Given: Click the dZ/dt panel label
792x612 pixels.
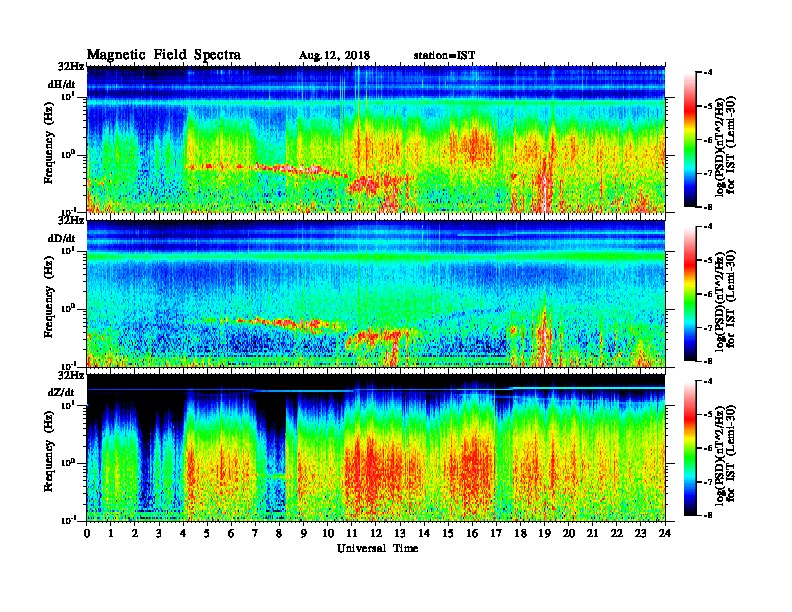Looking at the screenshot, I should (62, 392).
